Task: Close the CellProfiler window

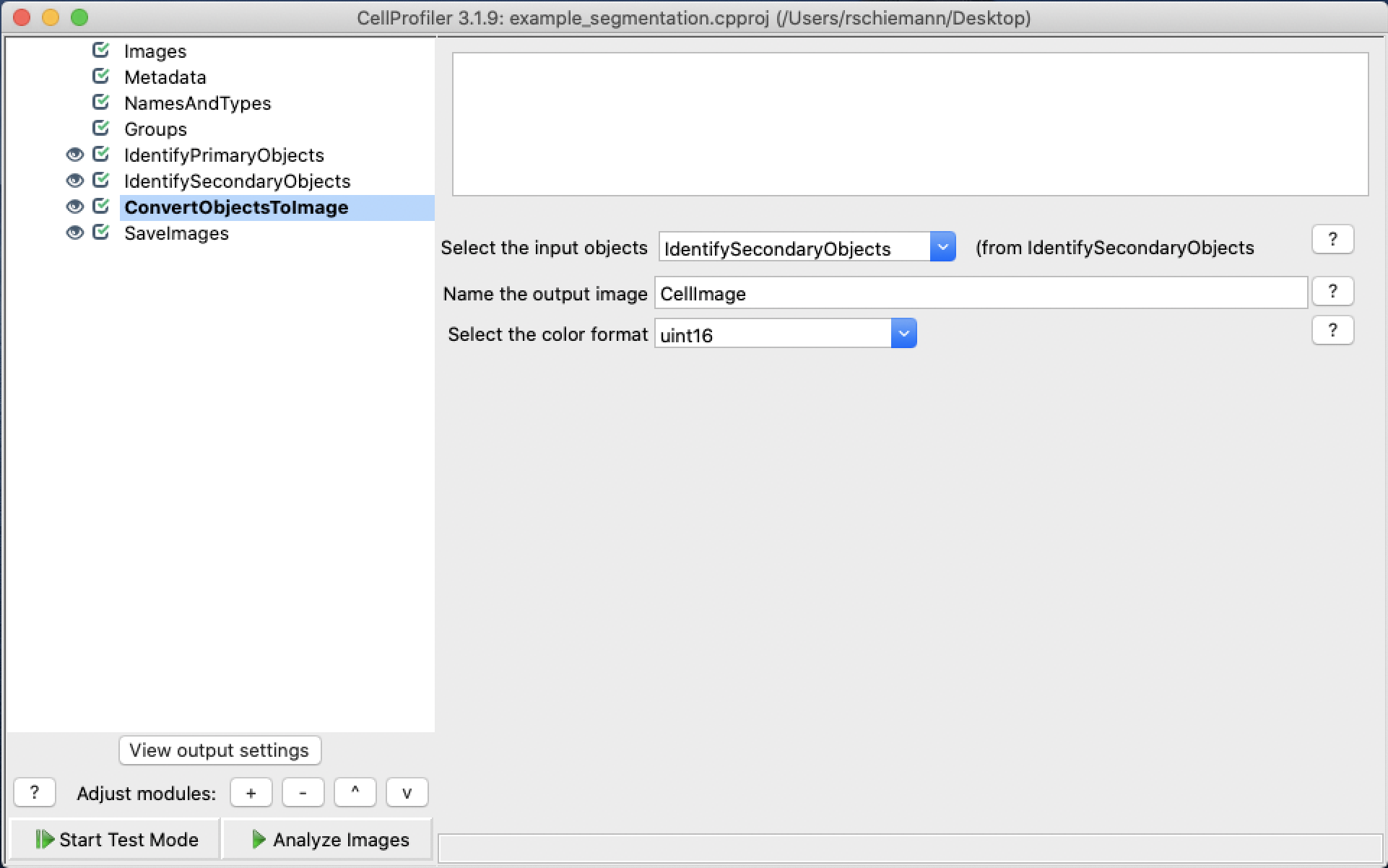Action: pos(22,17)
